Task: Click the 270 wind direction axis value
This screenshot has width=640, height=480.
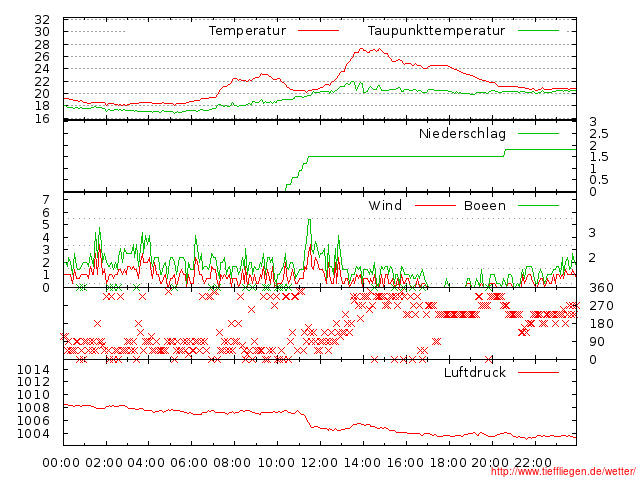Action: (601, 306)
